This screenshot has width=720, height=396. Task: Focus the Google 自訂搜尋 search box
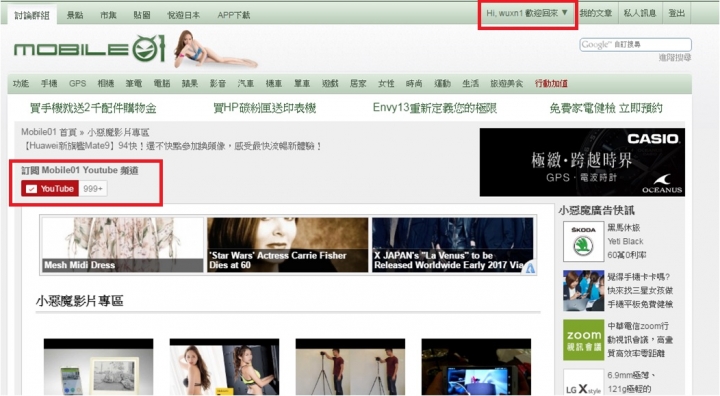635,45
